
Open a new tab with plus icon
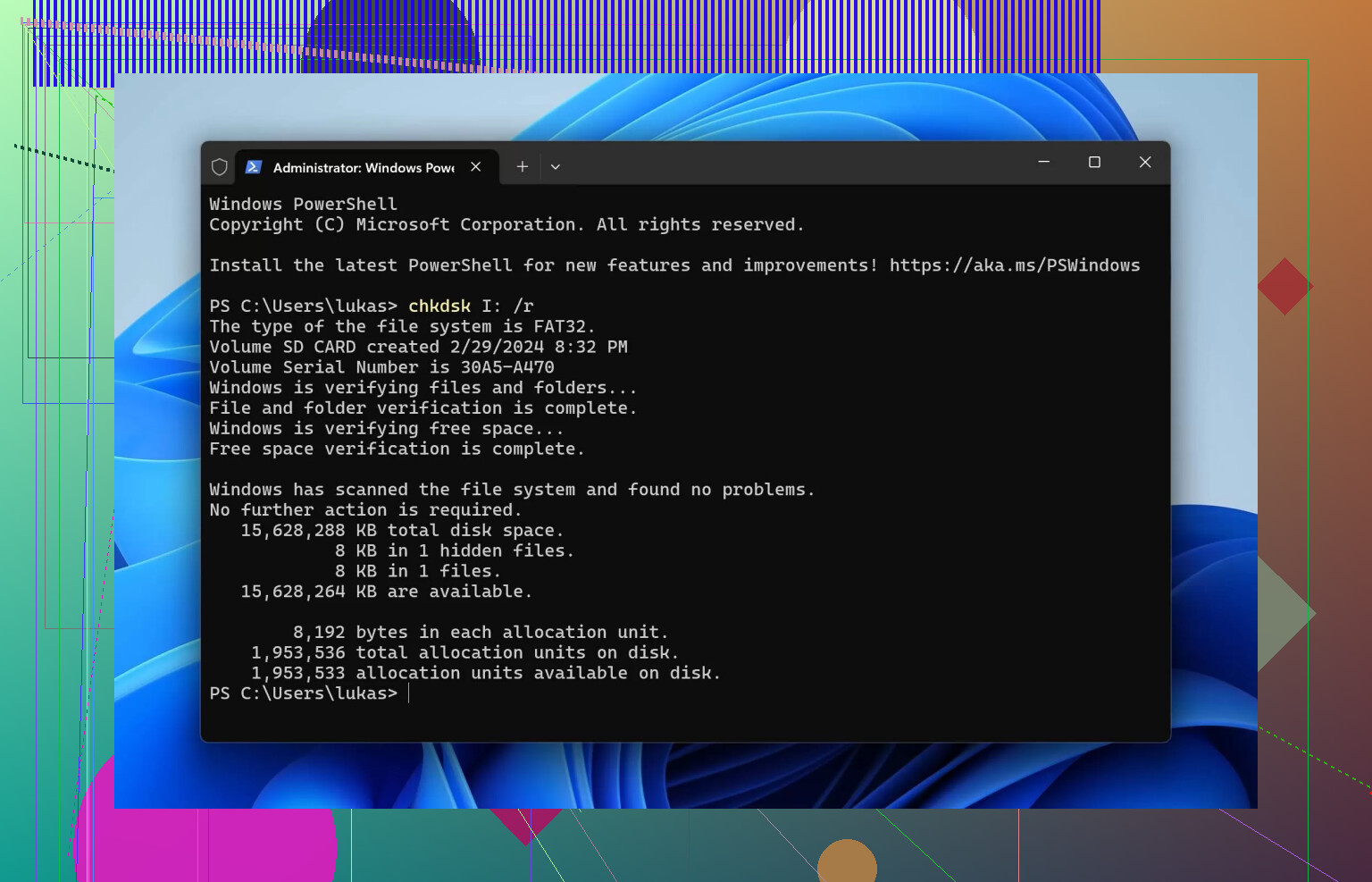click(x=523, y=167)
